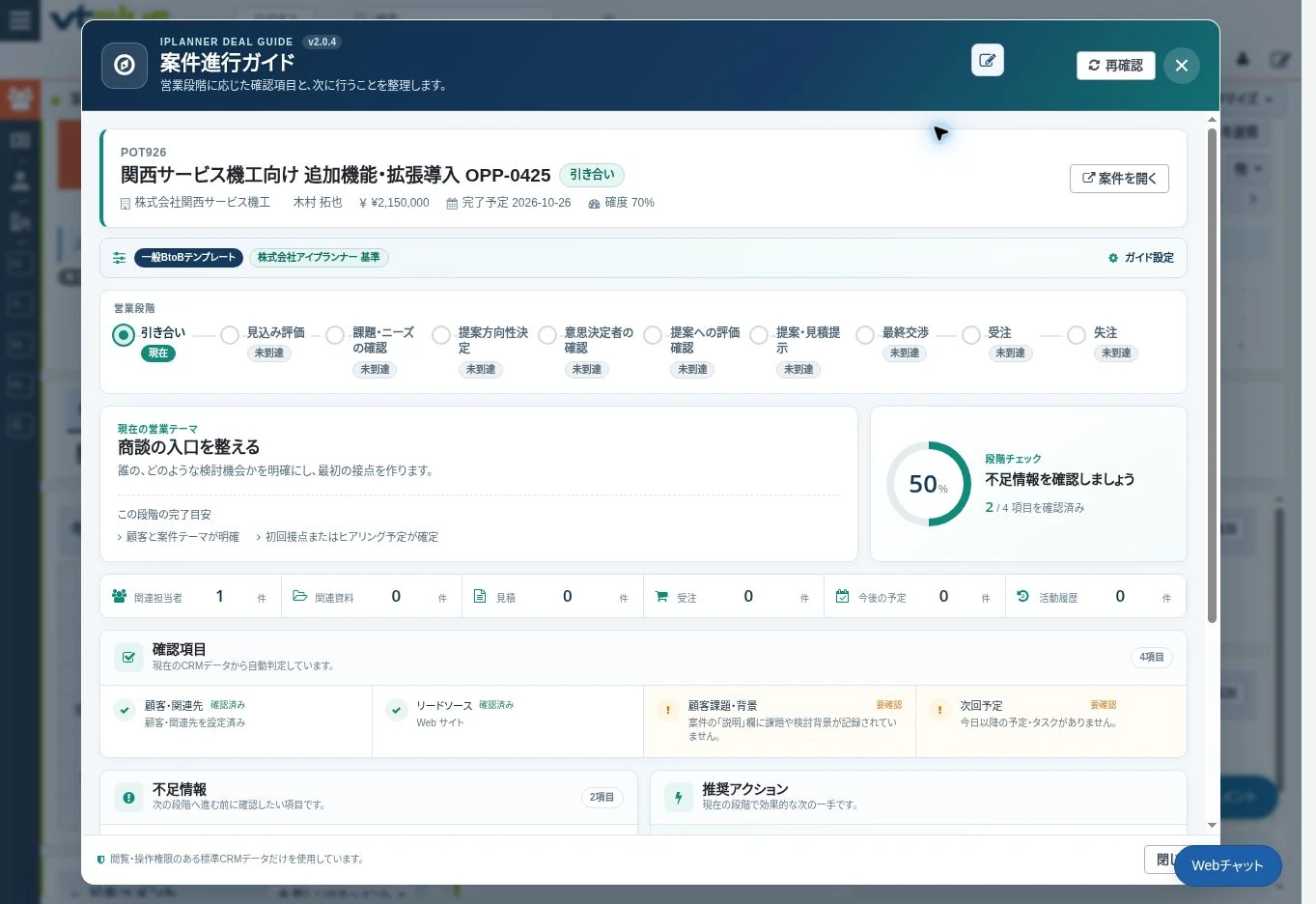The image size is (1316, 904).
Task: Click the 一般BtoBテンプレート tag
Action: pos(188,258)
